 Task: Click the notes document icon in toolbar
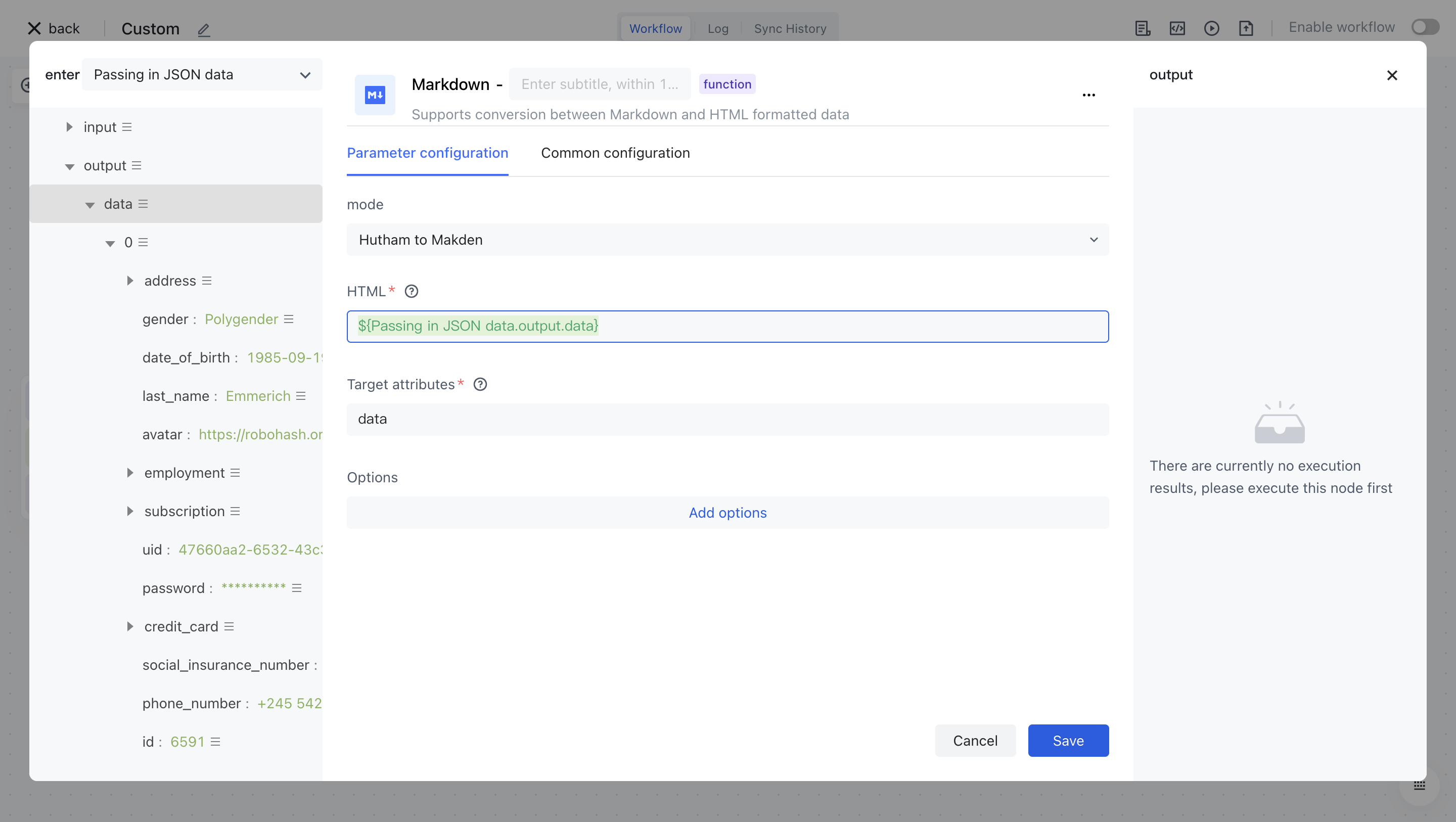tap(1143, 28)
